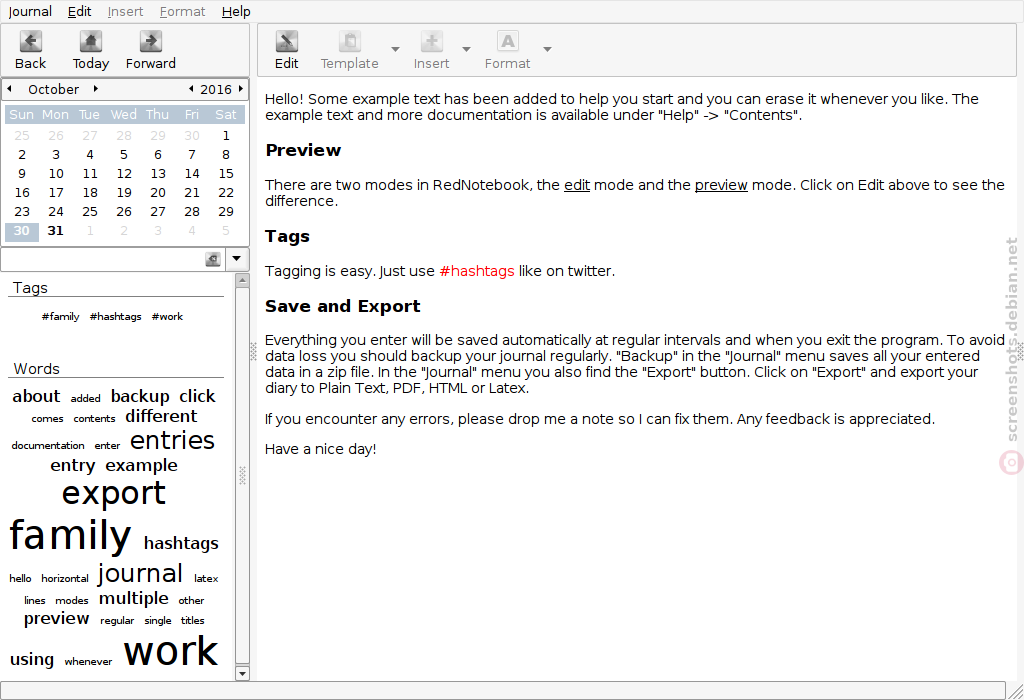This screenshot has height=700, width=1024.
Task: Select the #work tag in Tags cloud
Action: click(167, 317)
